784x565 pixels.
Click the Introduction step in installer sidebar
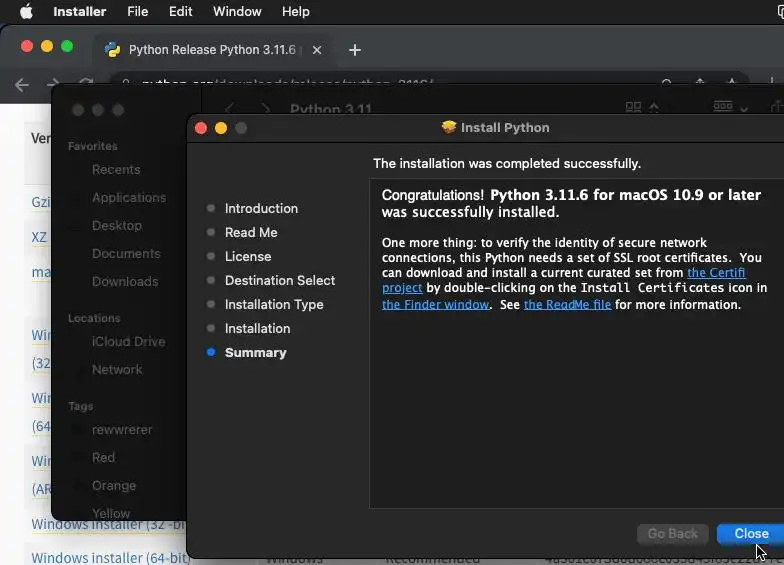click(261, 208)
